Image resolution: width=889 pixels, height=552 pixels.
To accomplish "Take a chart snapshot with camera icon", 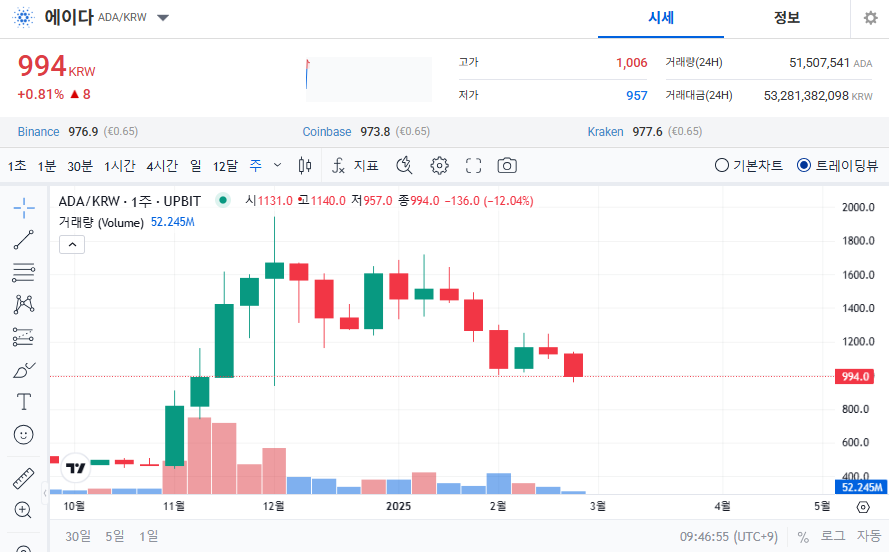I will (507, 165).
